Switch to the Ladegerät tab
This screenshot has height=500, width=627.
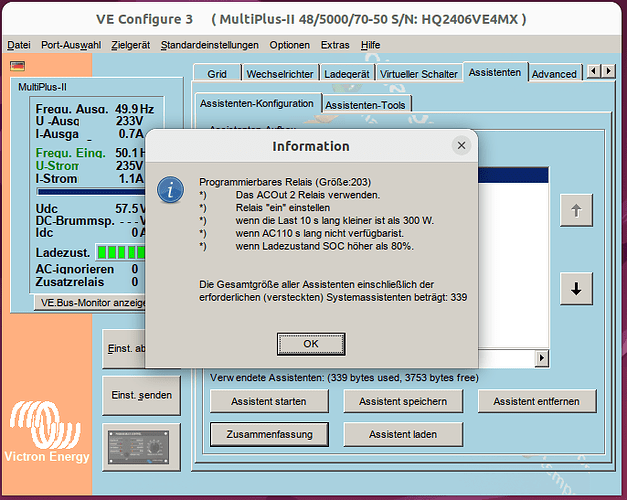pyautogui.click(x=347, y=74)
